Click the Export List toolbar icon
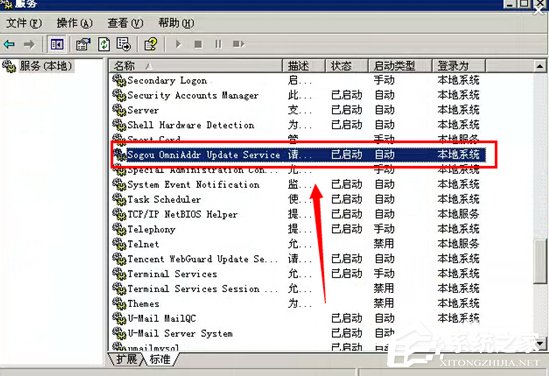Viewport: 549px width, 376px height. point(124,44)
